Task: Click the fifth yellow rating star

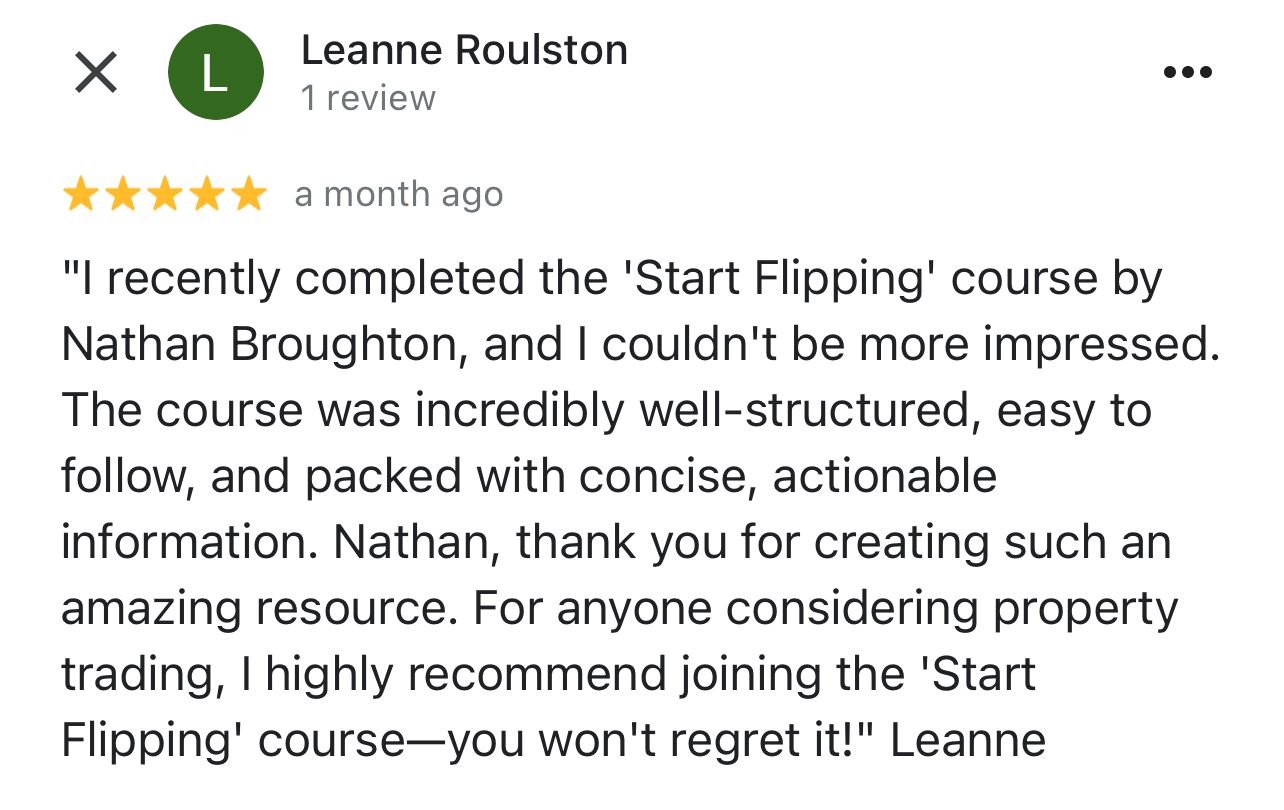Action: 248,195
